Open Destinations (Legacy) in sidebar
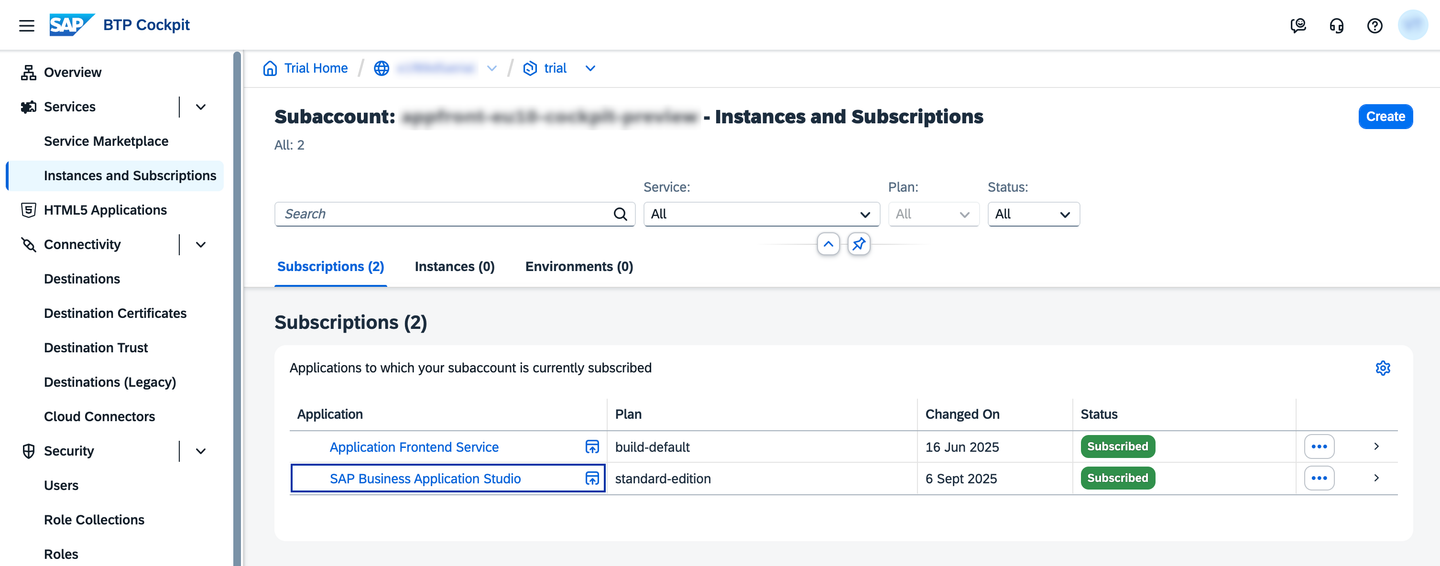This screenshot has width=1440, height=566. (x=110, y=382)
